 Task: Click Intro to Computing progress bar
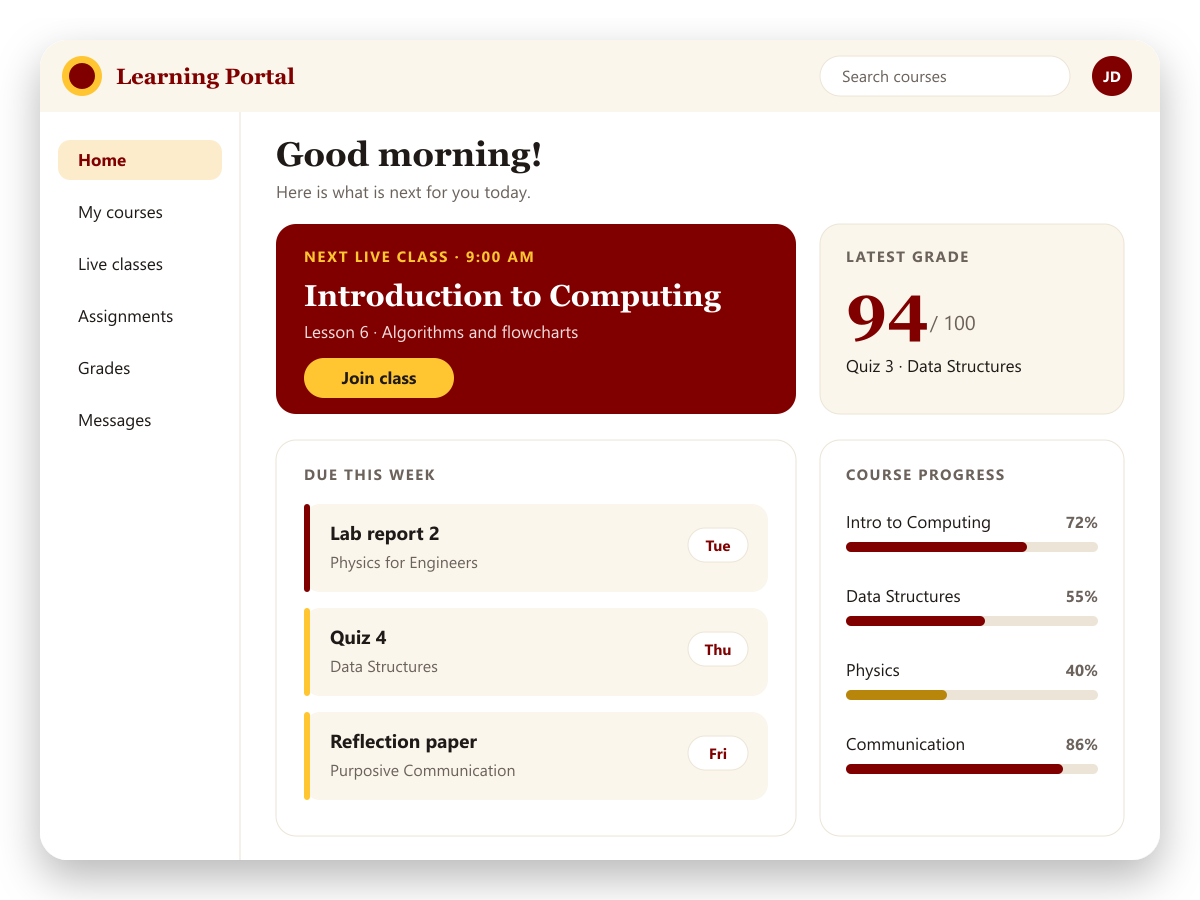(972, 547)
